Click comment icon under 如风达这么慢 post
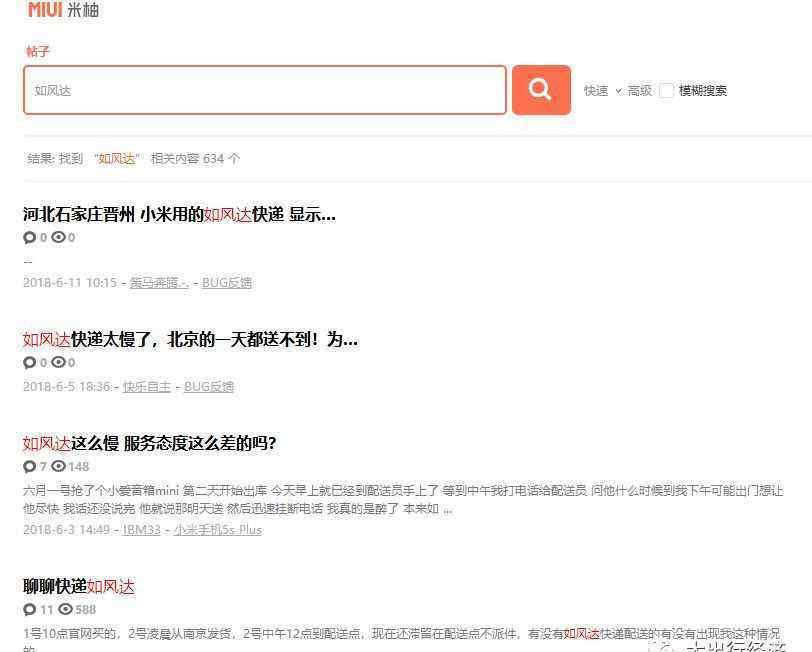 30,467
